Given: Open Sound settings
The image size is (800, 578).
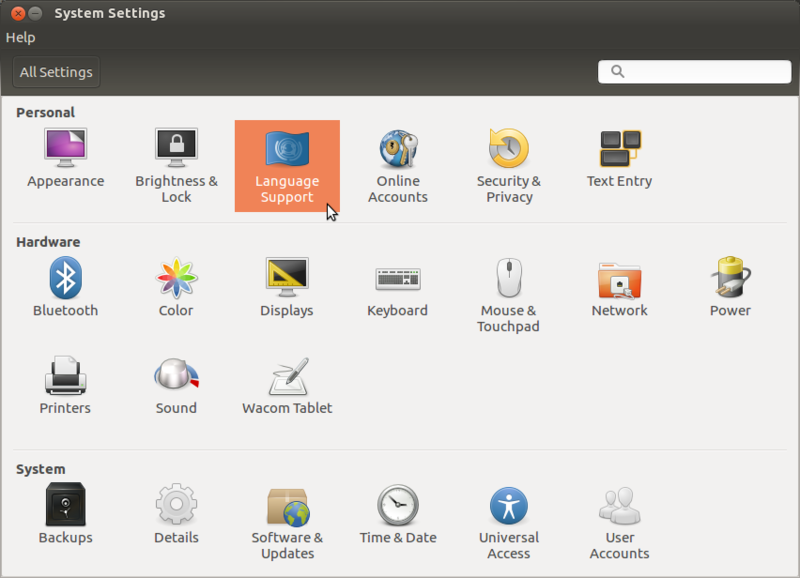Looking at the screenshot, I should click(x=176, y=386).
